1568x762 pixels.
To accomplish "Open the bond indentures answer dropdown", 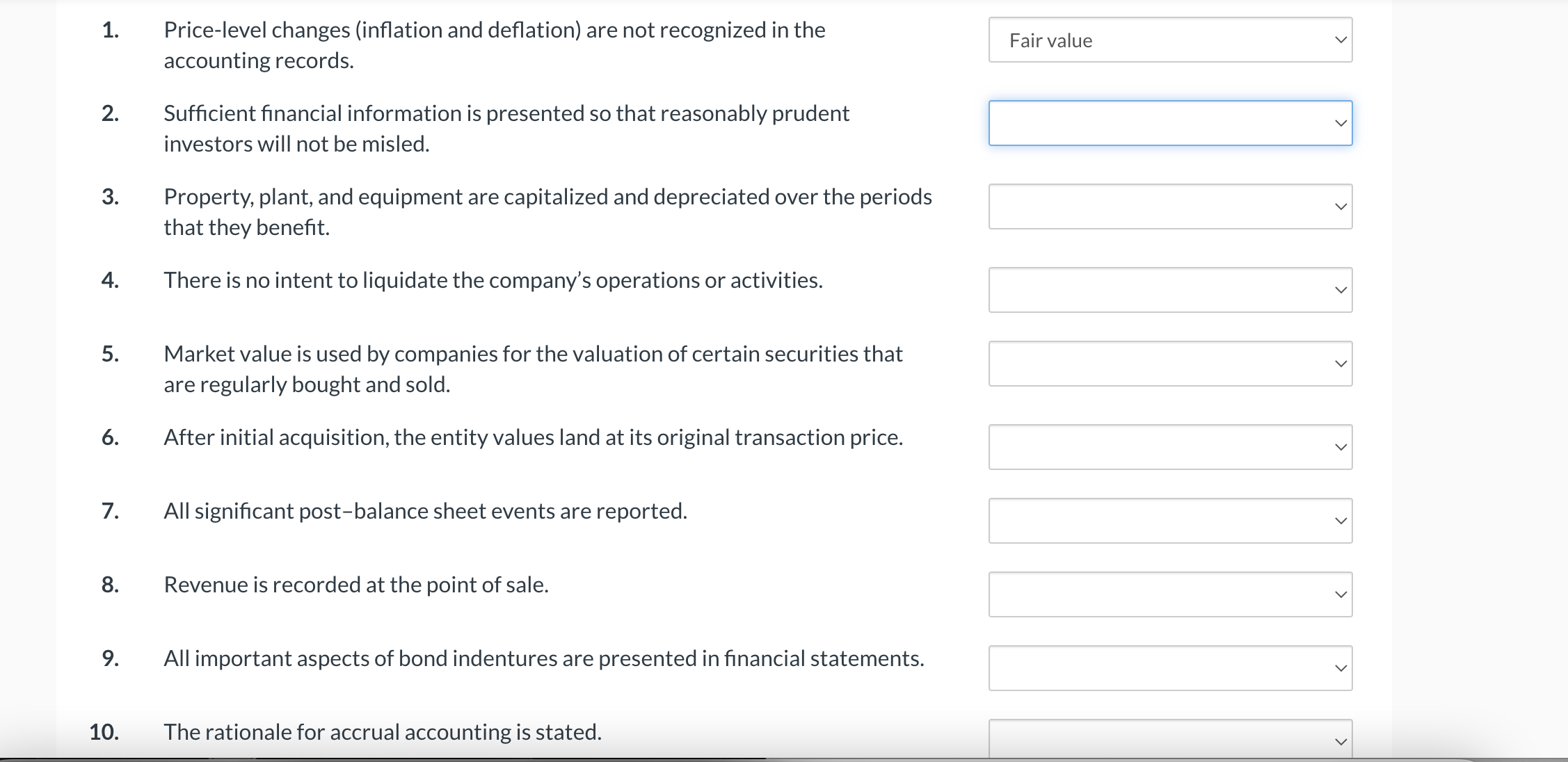I will click(x=1169, y=667).
